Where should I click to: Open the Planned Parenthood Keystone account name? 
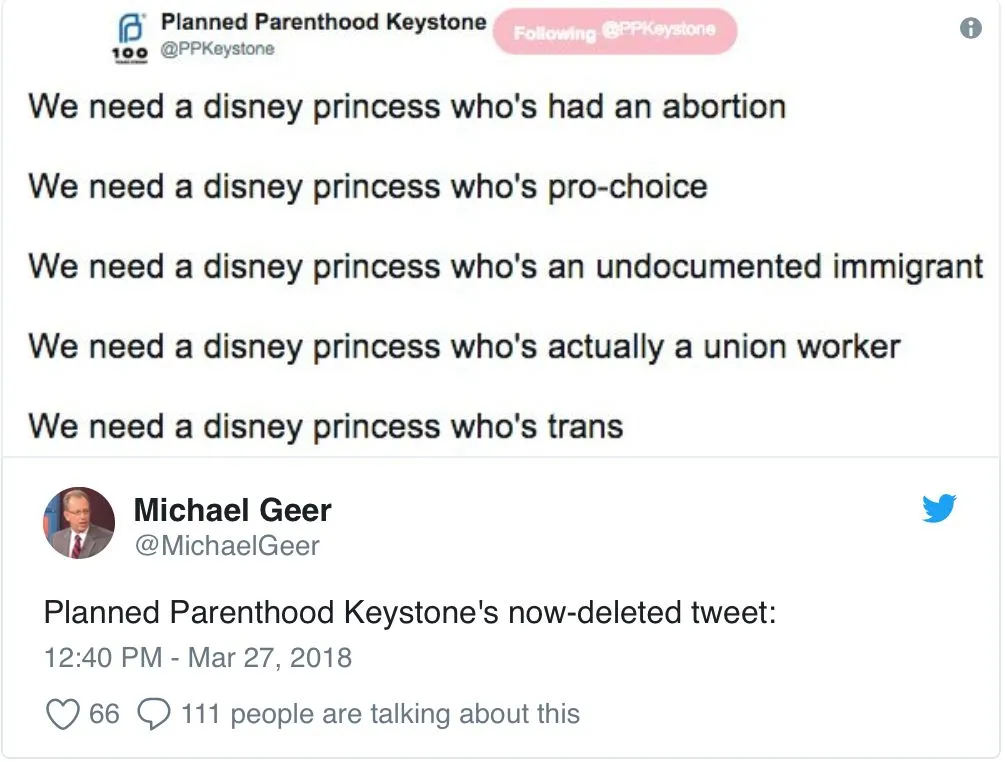pos(324,21)
